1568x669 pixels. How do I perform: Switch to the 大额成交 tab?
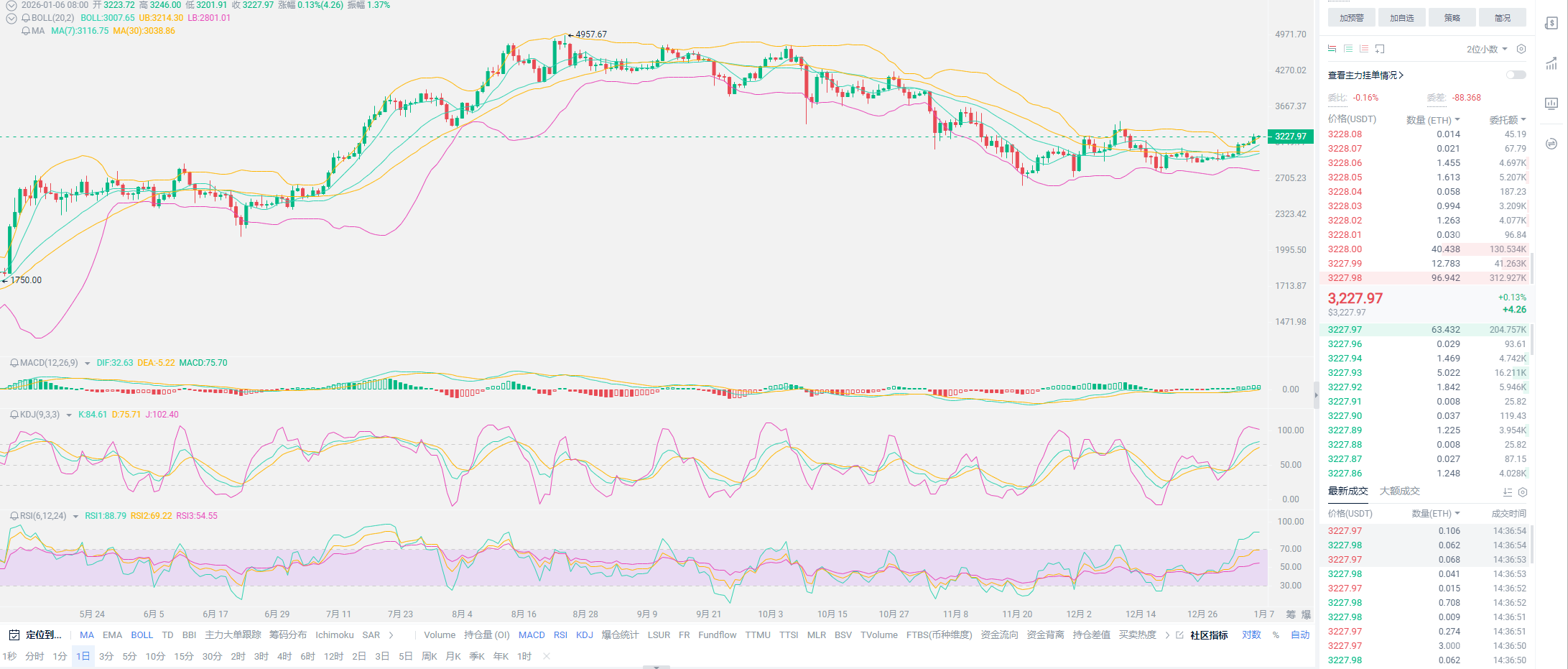1399,491
